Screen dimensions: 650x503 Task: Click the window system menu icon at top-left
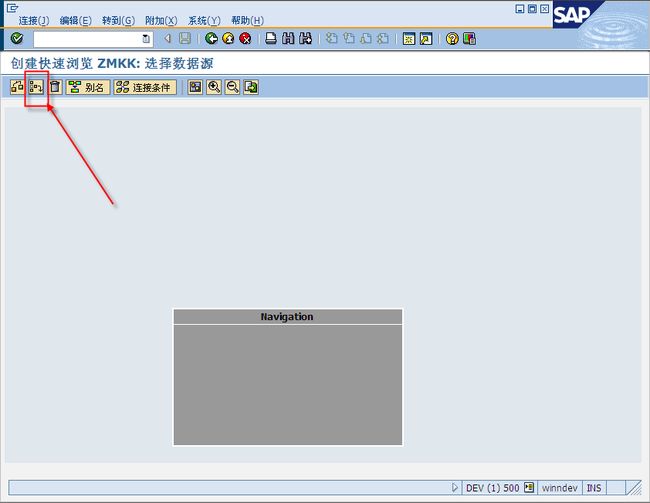point(12,7)
